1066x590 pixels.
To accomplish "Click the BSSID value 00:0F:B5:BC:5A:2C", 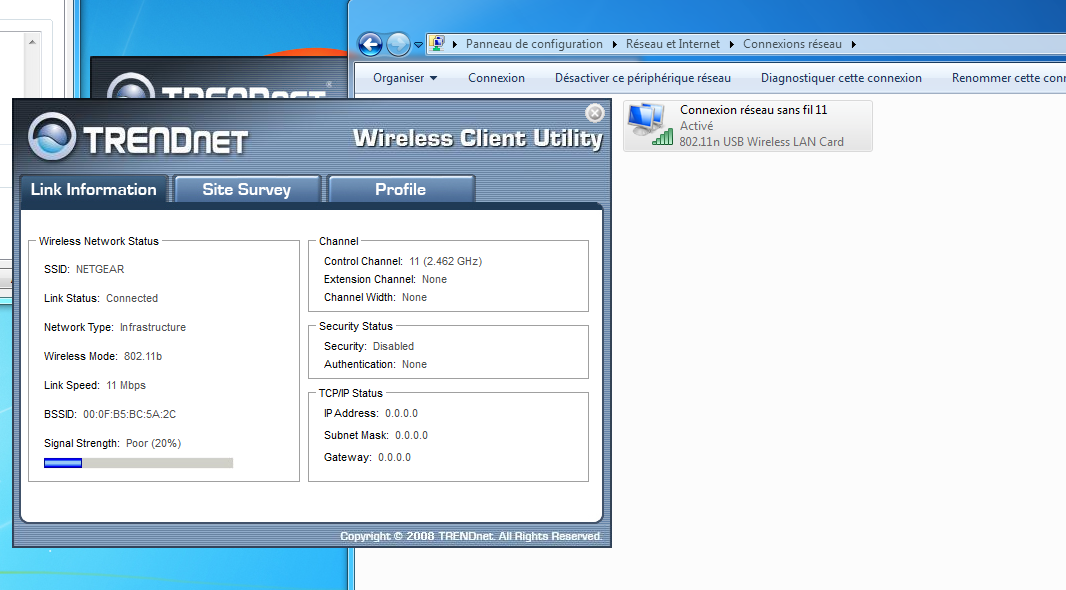I will point(129,415).
